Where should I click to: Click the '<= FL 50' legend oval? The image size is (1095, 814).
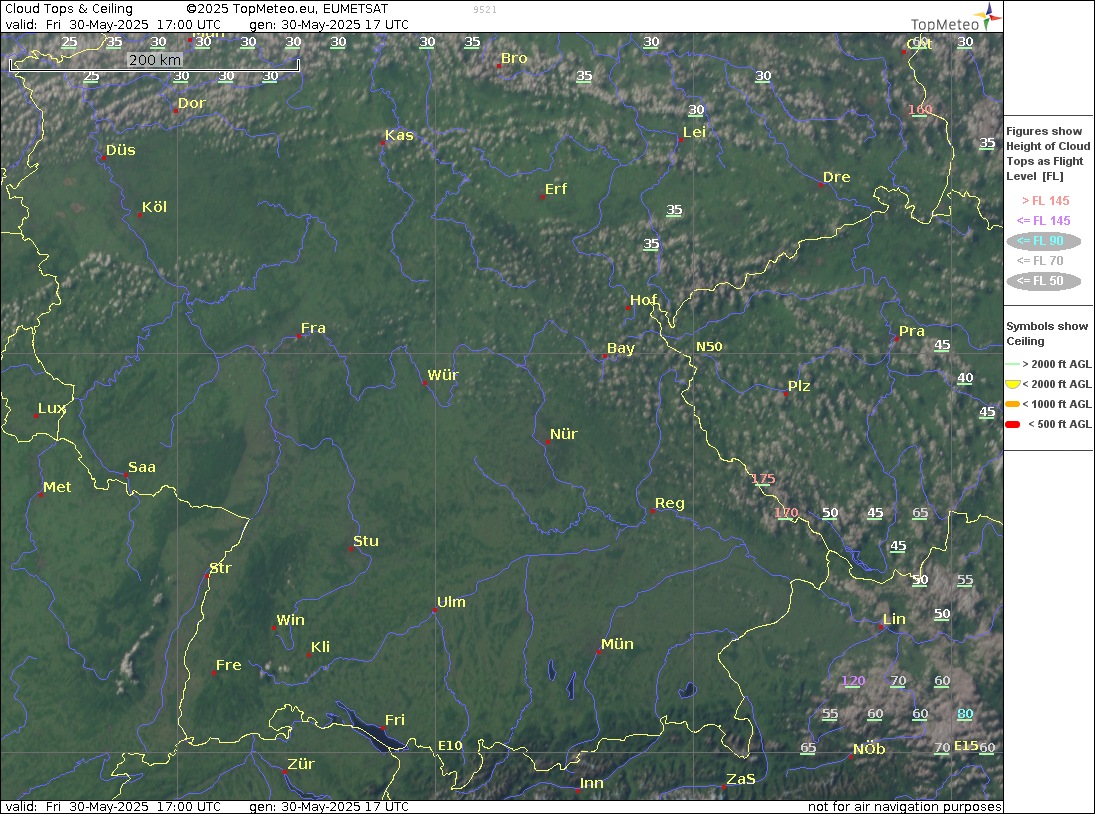pos(1043,281)
